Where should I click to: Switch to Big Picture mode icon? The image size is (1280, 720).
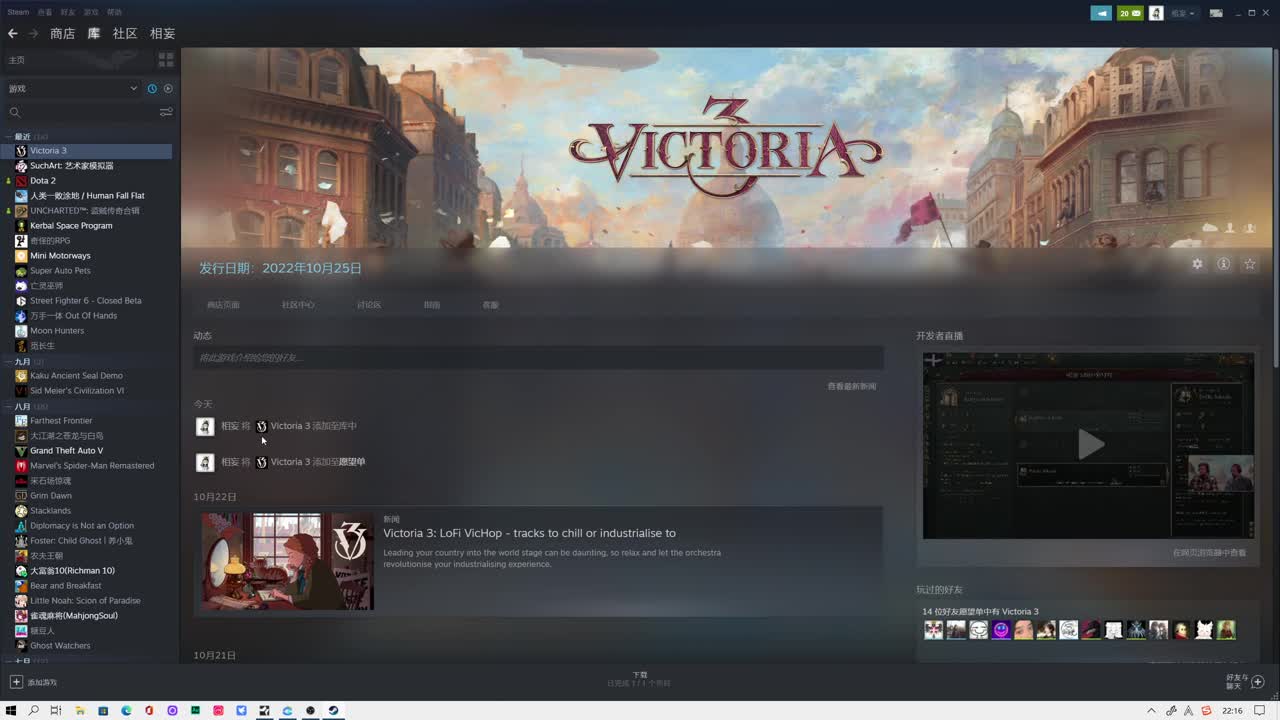click(x=1216, y=13)
